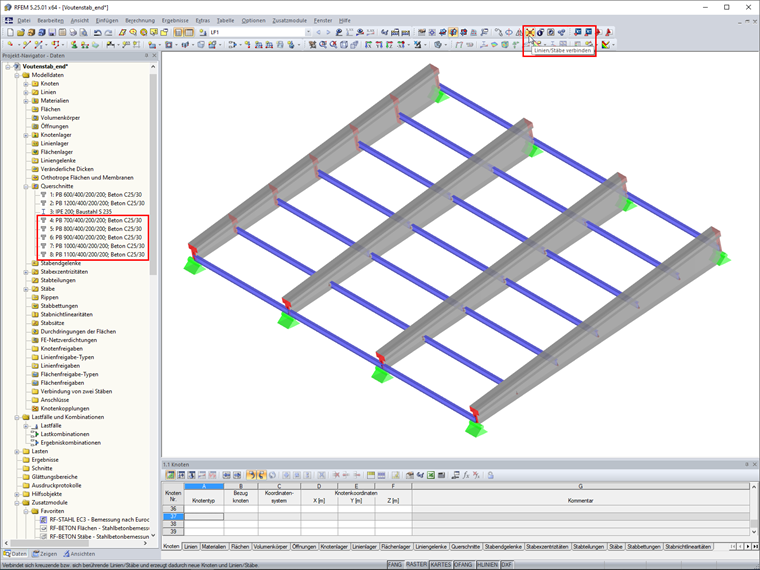Image resolution: width=760 pixels, height=570 pixels.
Task: Select RF-STAHL EC3 module in navigator
Action: click(x=99, y=520)
